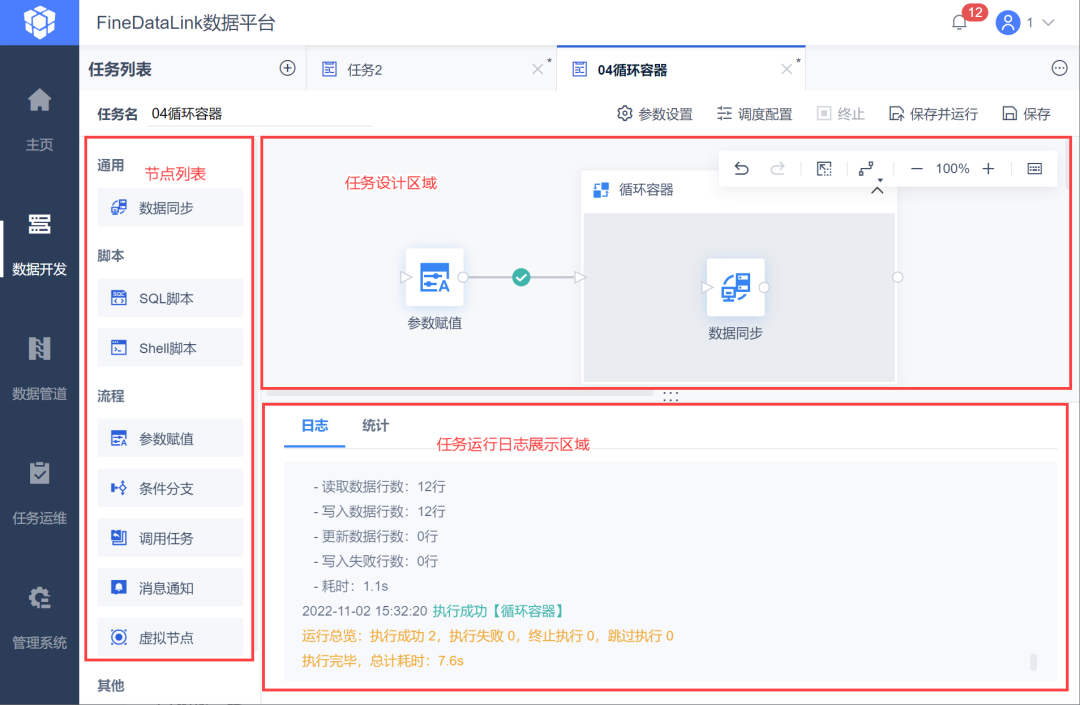The image size is (1080, 705).
Task: Open 参数设置 parameter settings
Action: pyautogui.click(x=655, y=114)
